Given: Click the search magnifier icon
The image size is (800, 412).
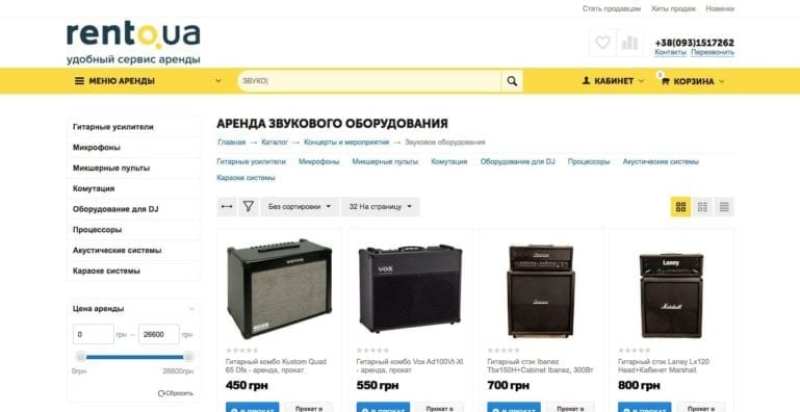Looking at the screenshot, I should click(x=512, y=81).
